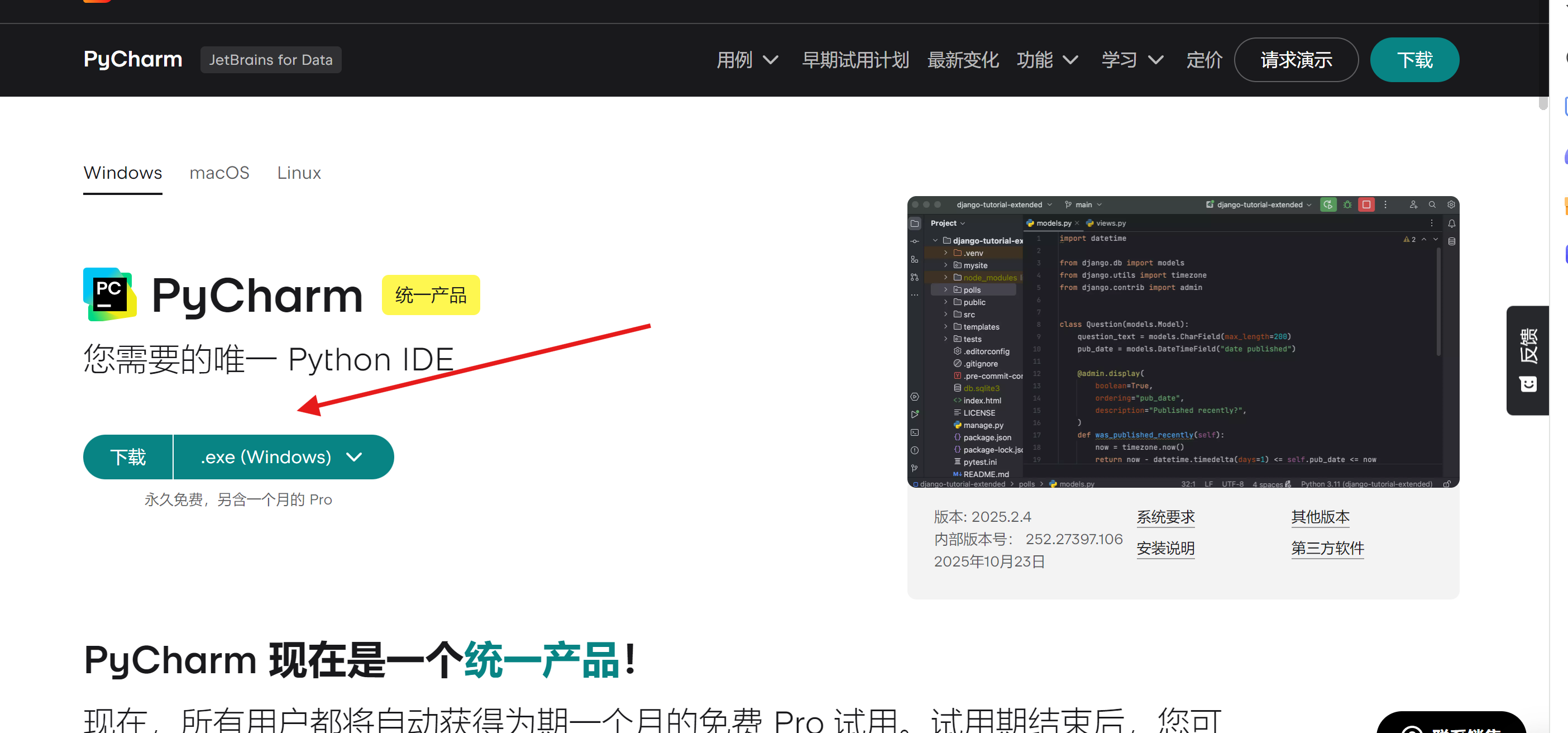Switch to the Linux tab
This screenshot has height=733, width=1568.
pos(299,173)
